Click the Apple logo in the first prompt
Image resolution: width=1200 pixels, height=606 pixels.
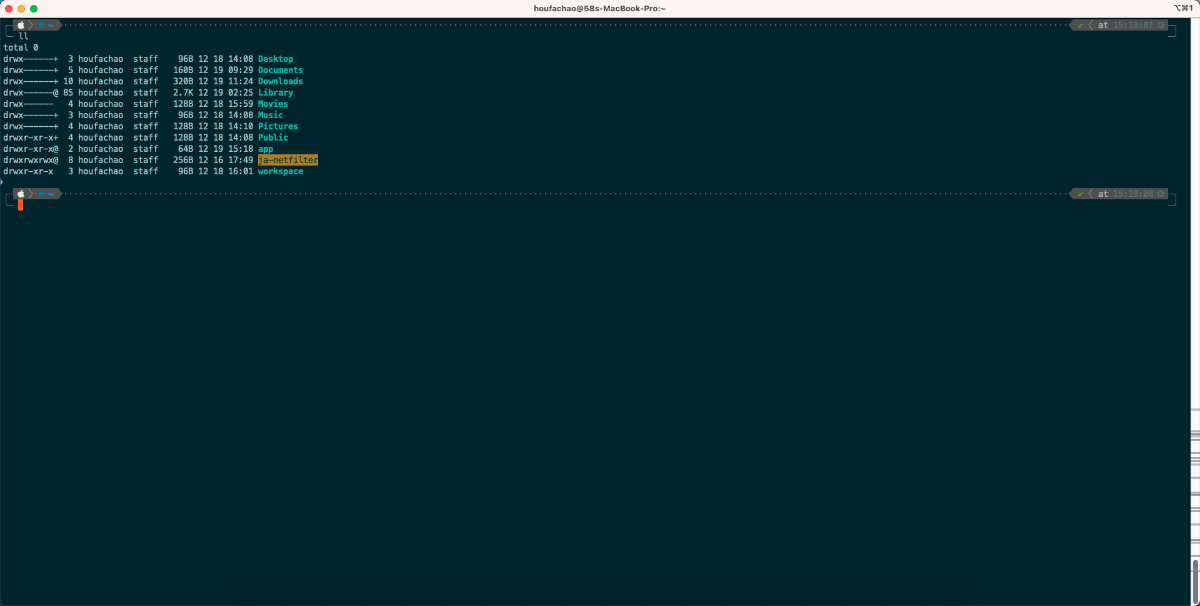tap(21, 25)
